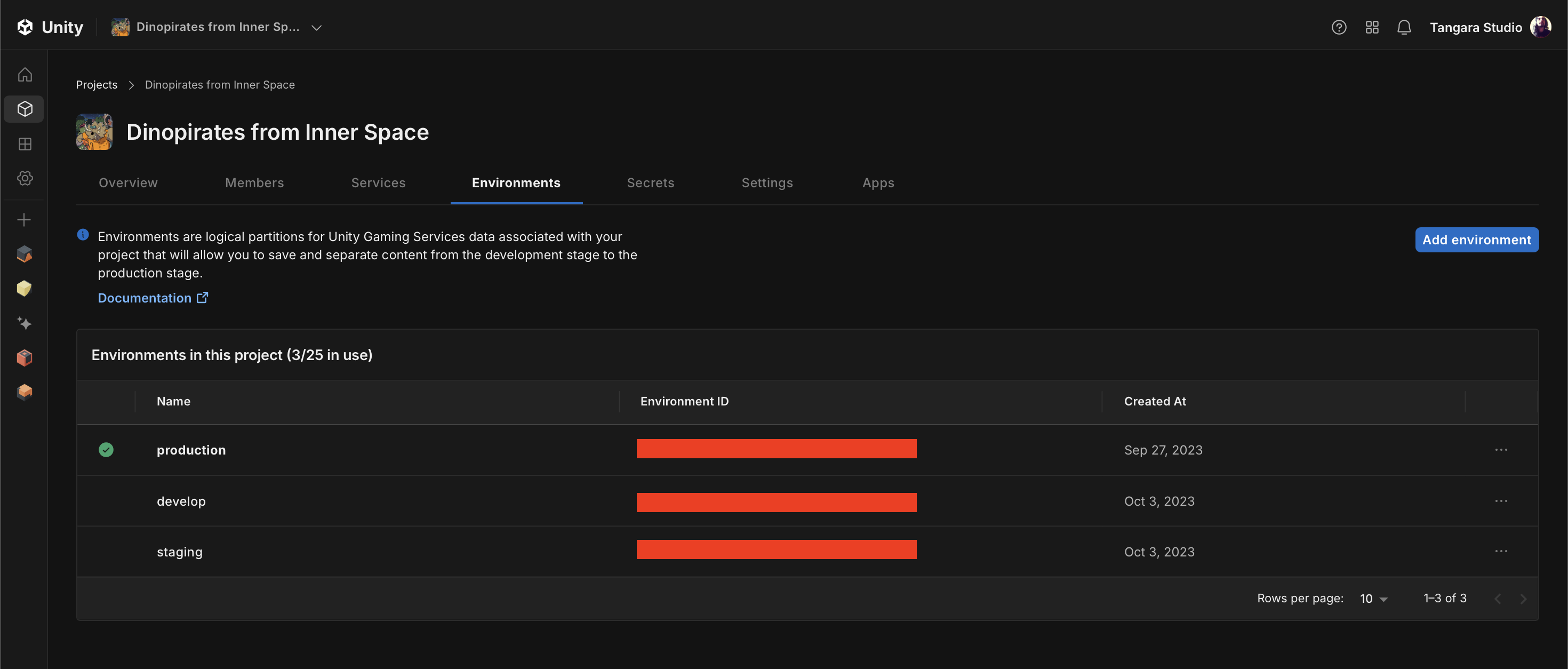Open the more options menu for staging
The height and width of the screenshot is (669, 1568).
[x=1501, y=552]
